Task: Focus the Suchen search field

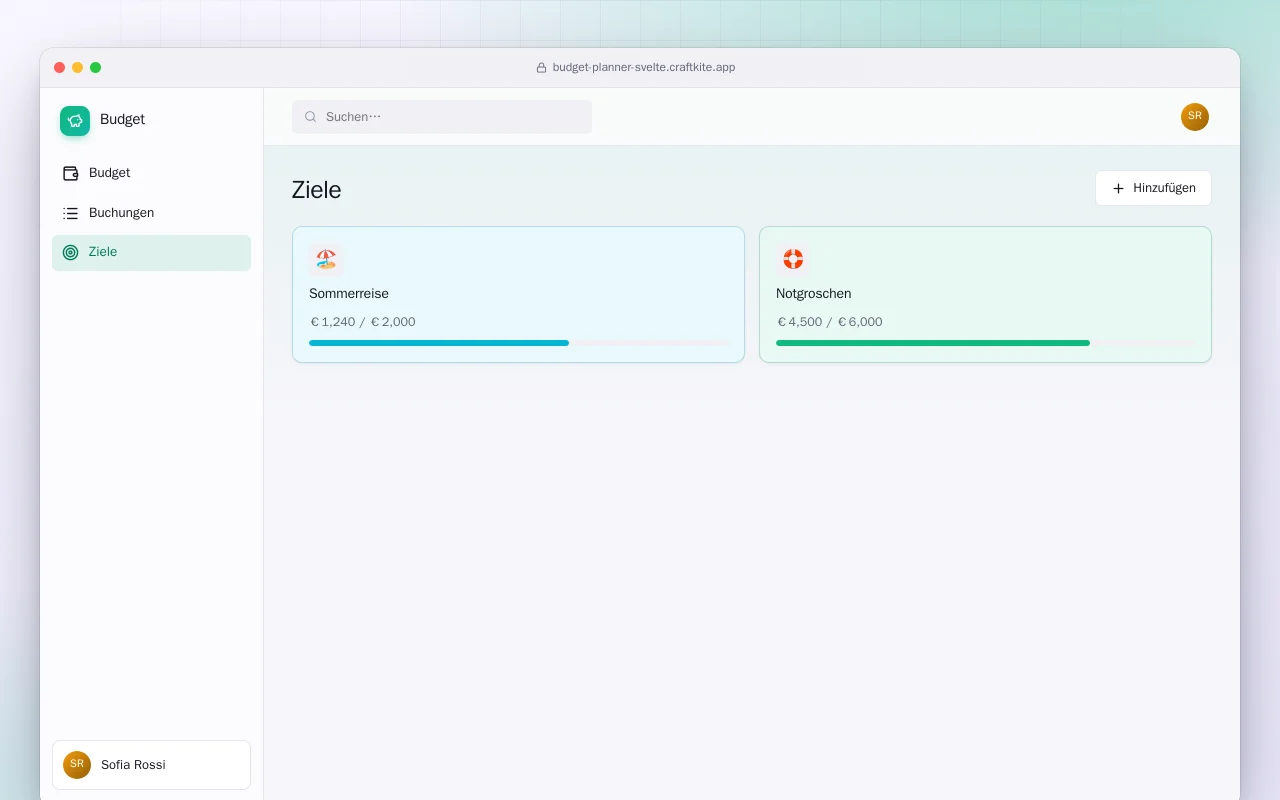Action: coord(442,117)
